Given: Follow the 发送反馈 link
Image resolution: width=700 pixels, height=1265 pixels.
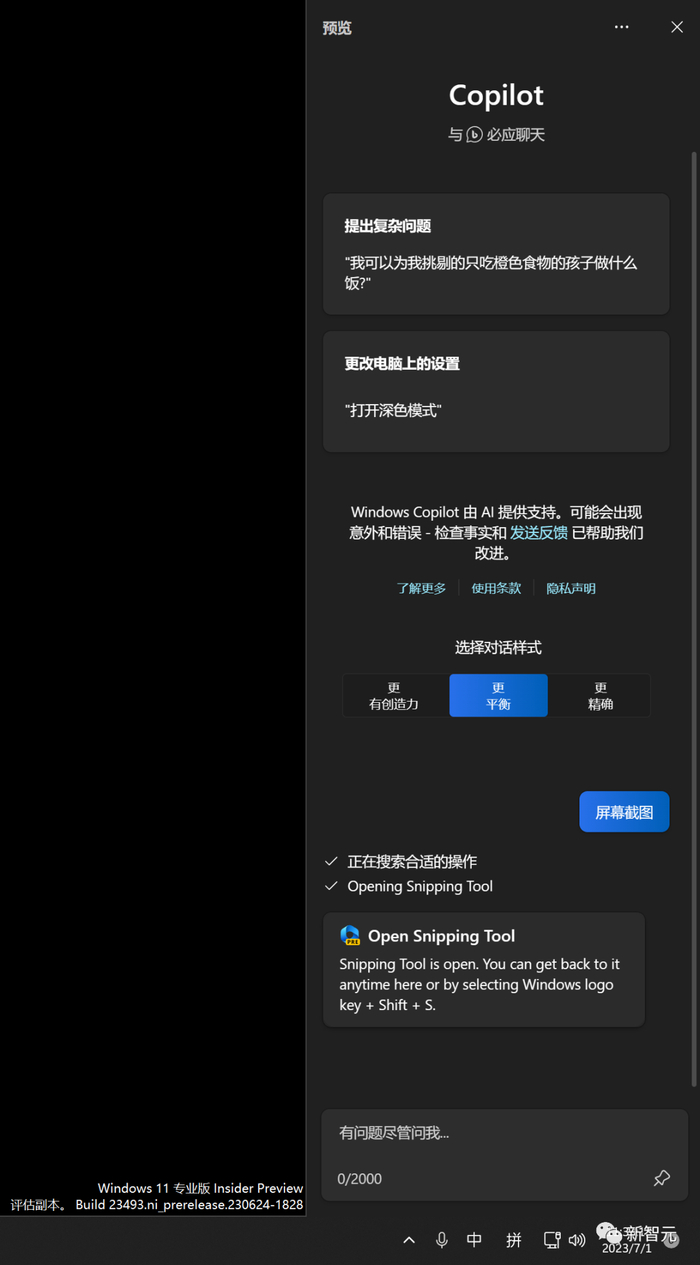Looking at the screenshot, I should pos(539,533).
